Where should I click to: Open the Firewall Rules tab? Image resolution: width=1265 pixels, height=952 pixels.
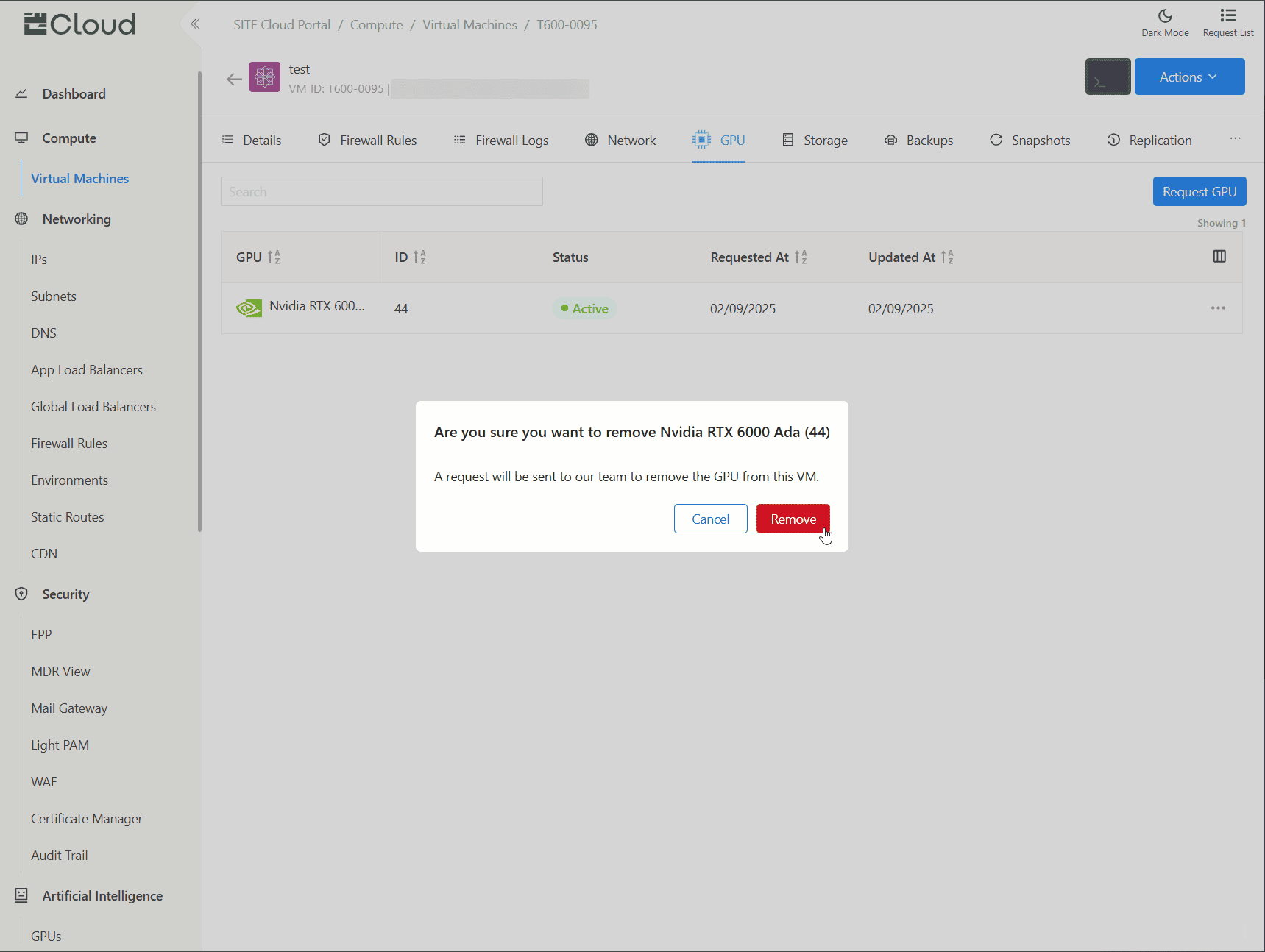coord(367,141)
